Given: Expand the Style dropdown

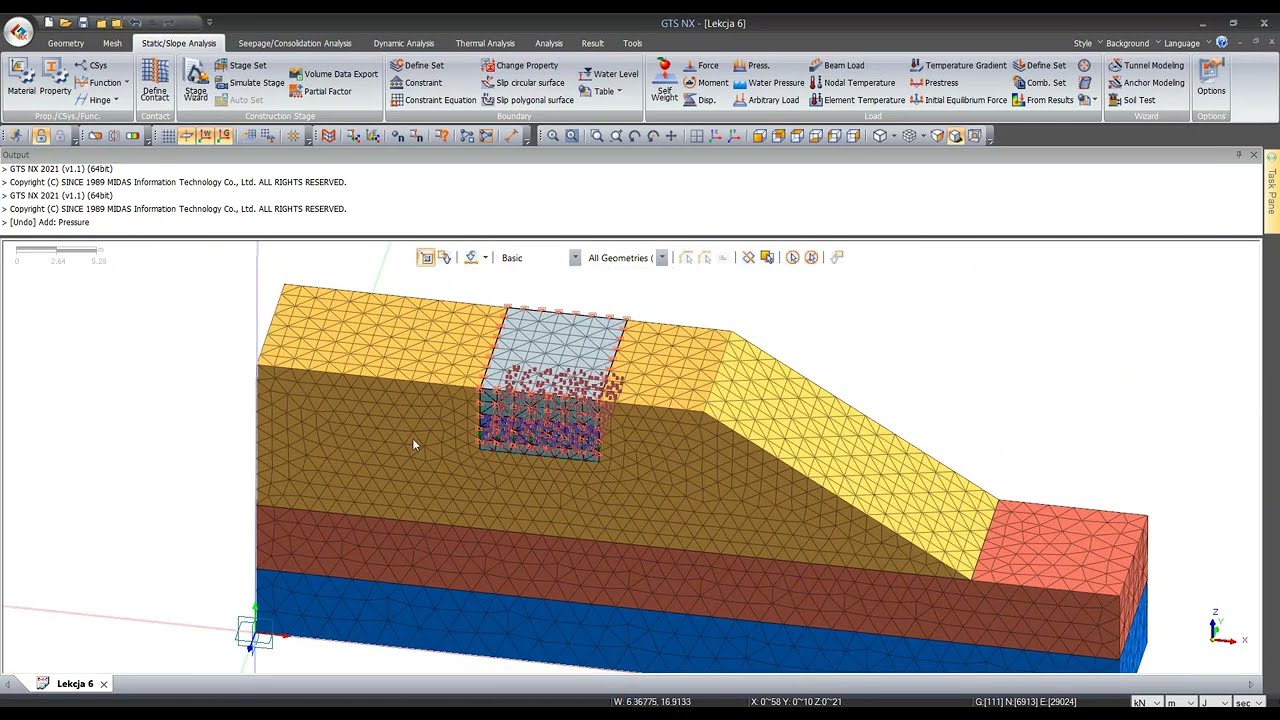Looking at the screenshot, I should (x=1088, y=43).
